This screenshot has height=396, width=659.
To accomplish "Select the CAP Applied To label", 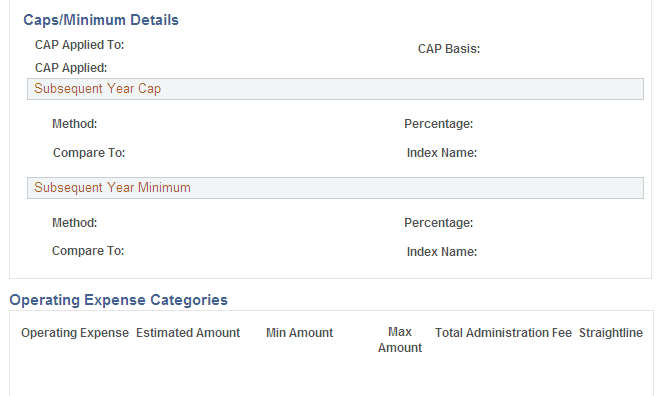I will (79, 45).
